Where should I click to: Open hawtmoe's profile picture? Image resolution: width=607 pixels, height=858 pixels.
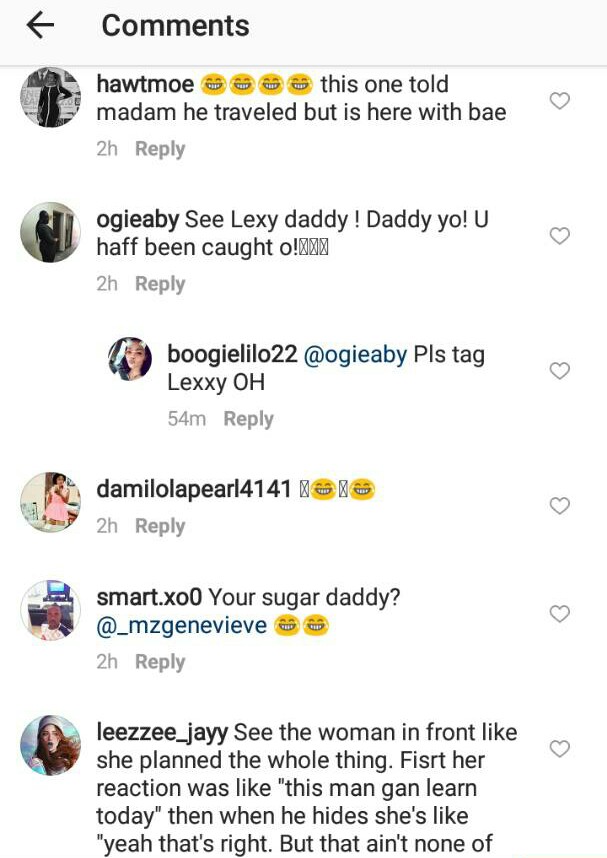[x=50, y=98]
